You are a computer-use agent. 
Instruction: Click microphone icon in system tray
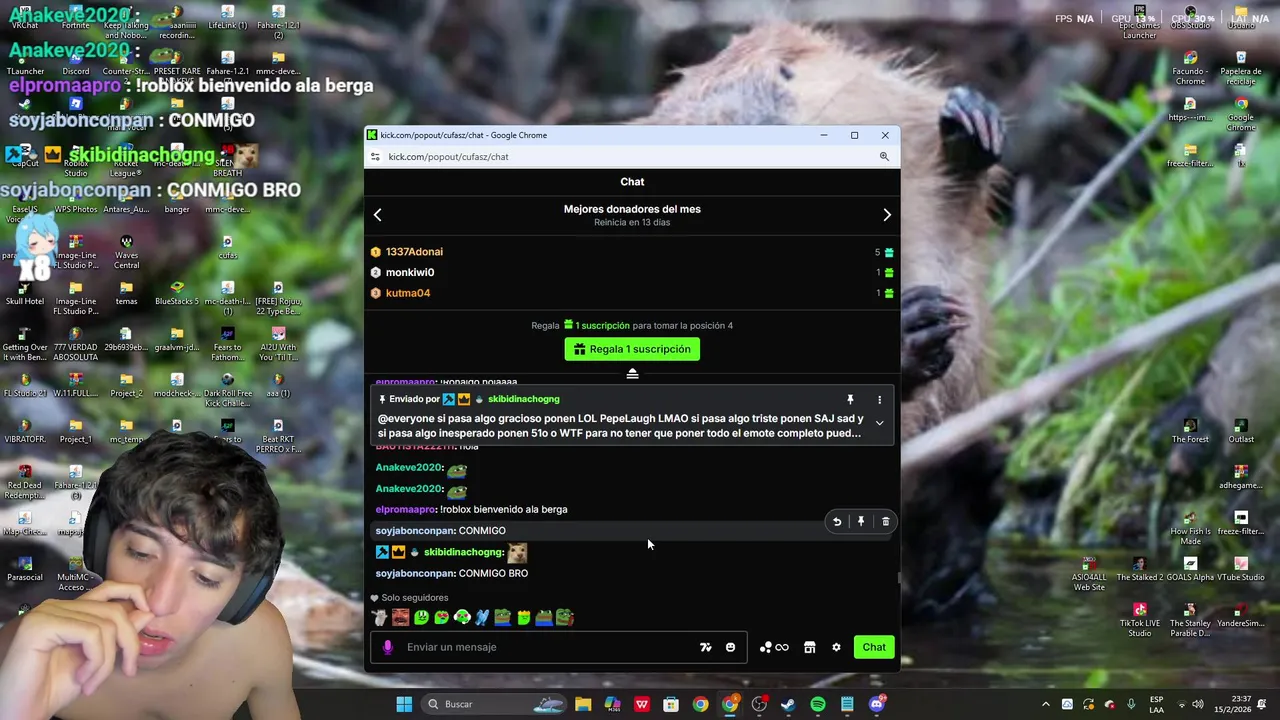tap(1131, 704)
